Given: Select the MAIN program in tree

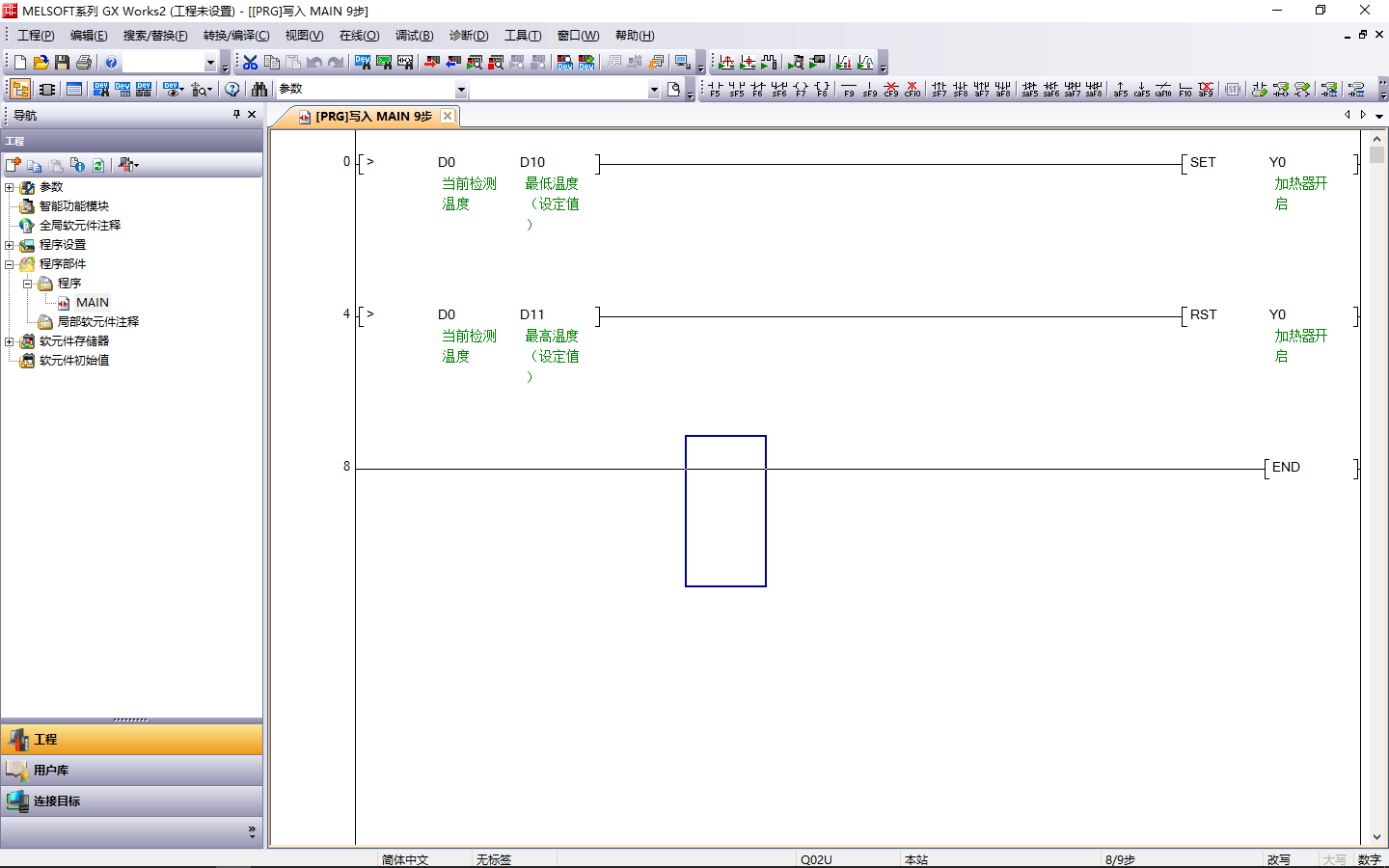Looking at the screenshot, I should point(92,303).
